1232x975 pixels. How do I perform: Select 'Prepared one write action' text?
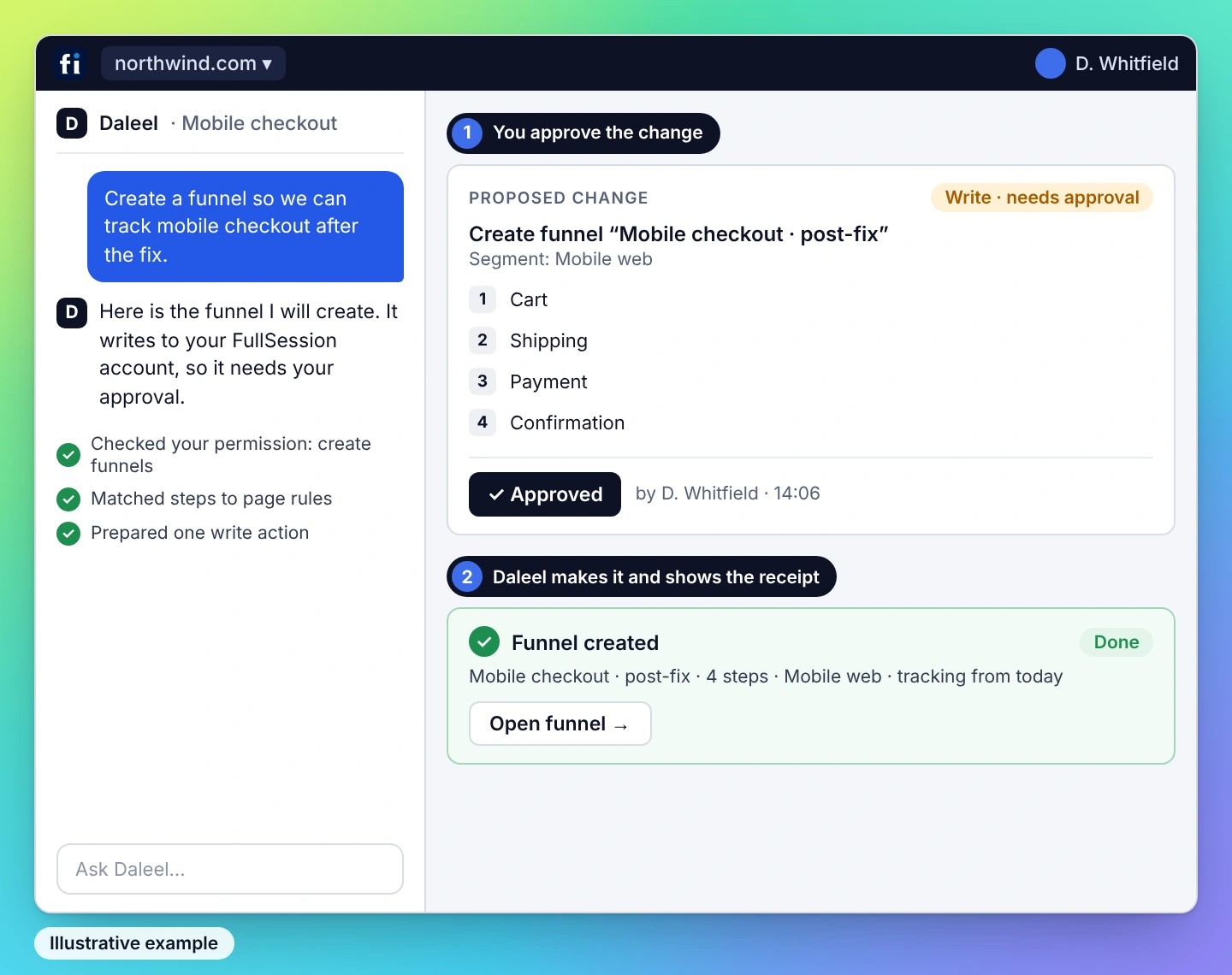pyautogui.click(x=199, y=533)
